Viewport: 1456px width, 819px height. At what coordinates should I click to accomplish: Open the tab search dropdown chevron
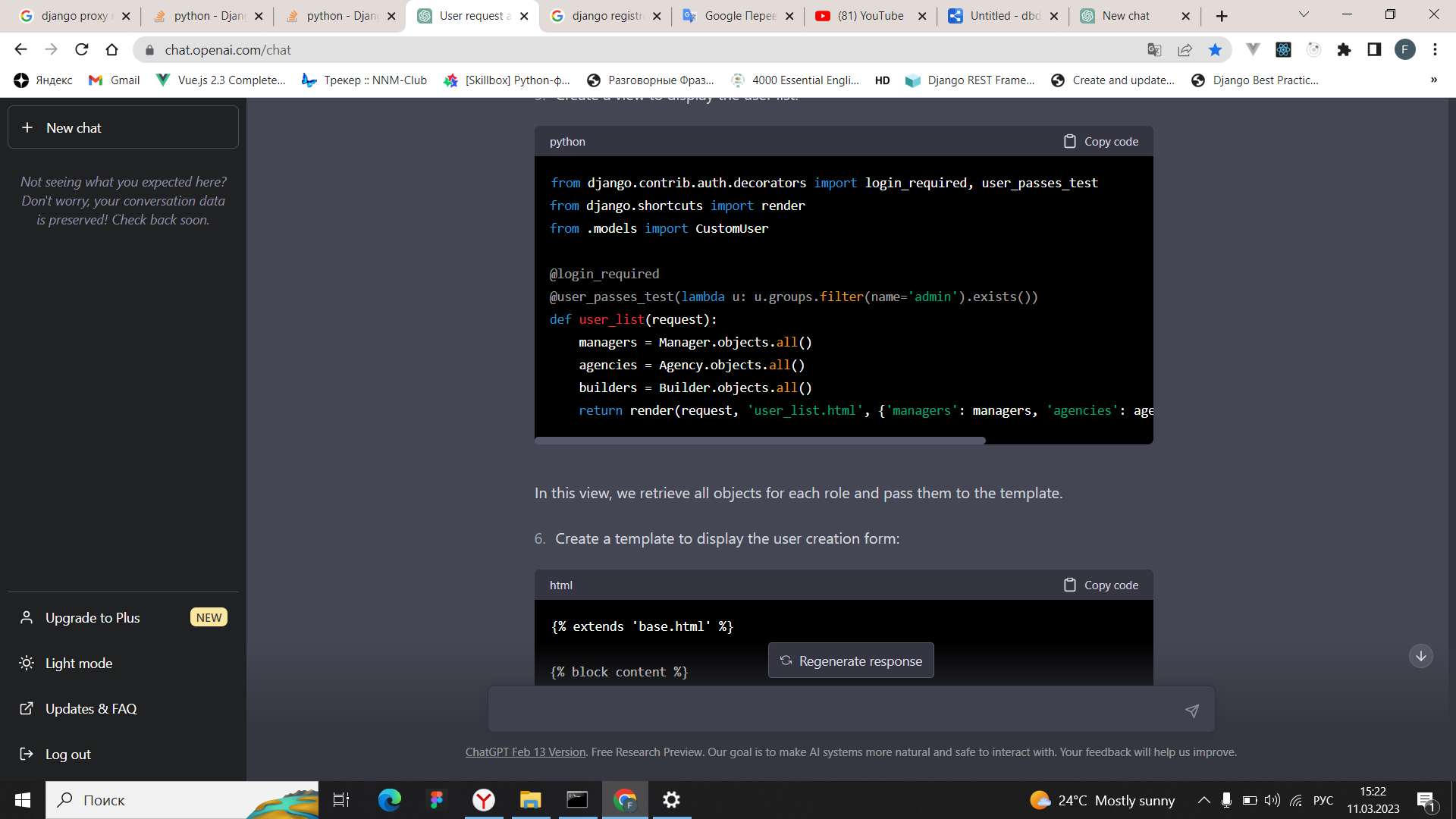tap(1304, 15)
